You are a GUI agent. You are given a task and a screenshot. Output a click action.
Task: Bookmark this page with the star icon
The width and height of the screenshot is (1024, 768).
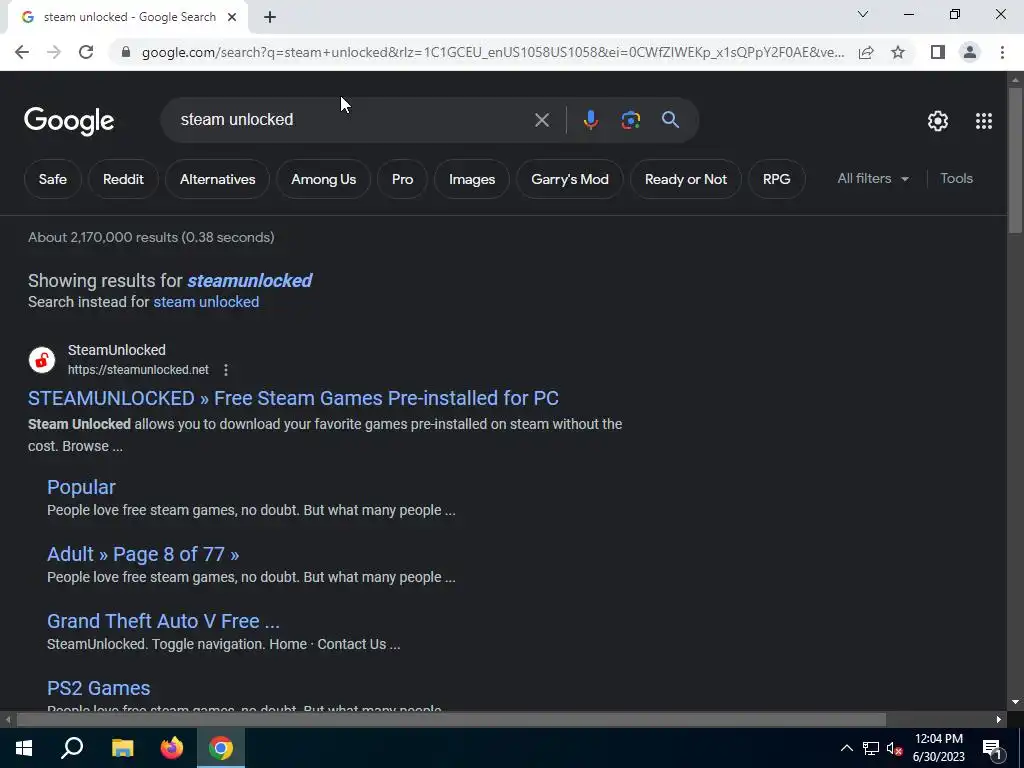[x=898, y=52]
